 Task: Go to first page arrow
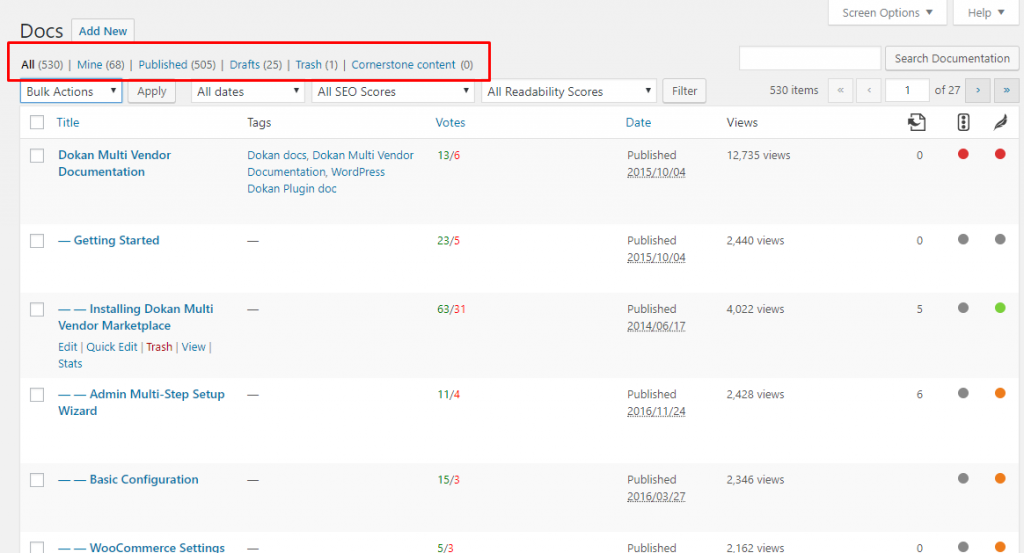(x=840, y=90)
